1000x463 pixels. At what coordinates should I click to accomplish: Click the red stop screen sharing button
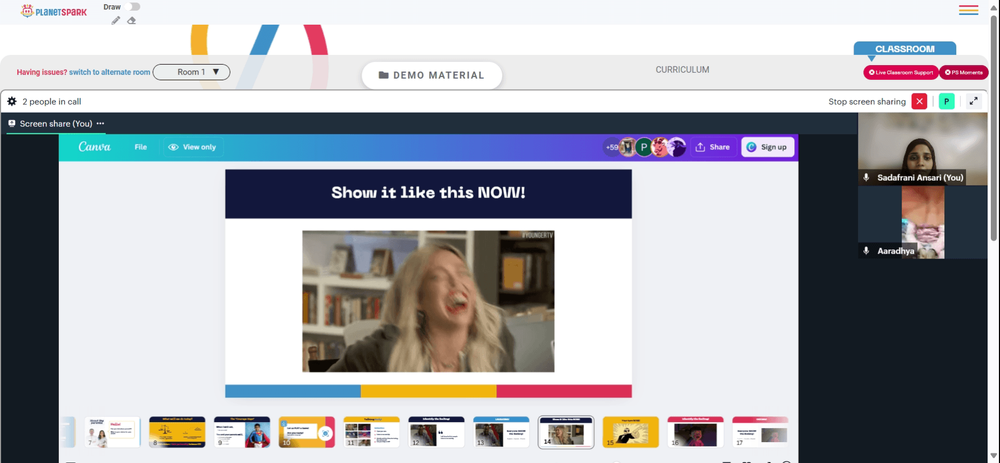coord(919,101)
